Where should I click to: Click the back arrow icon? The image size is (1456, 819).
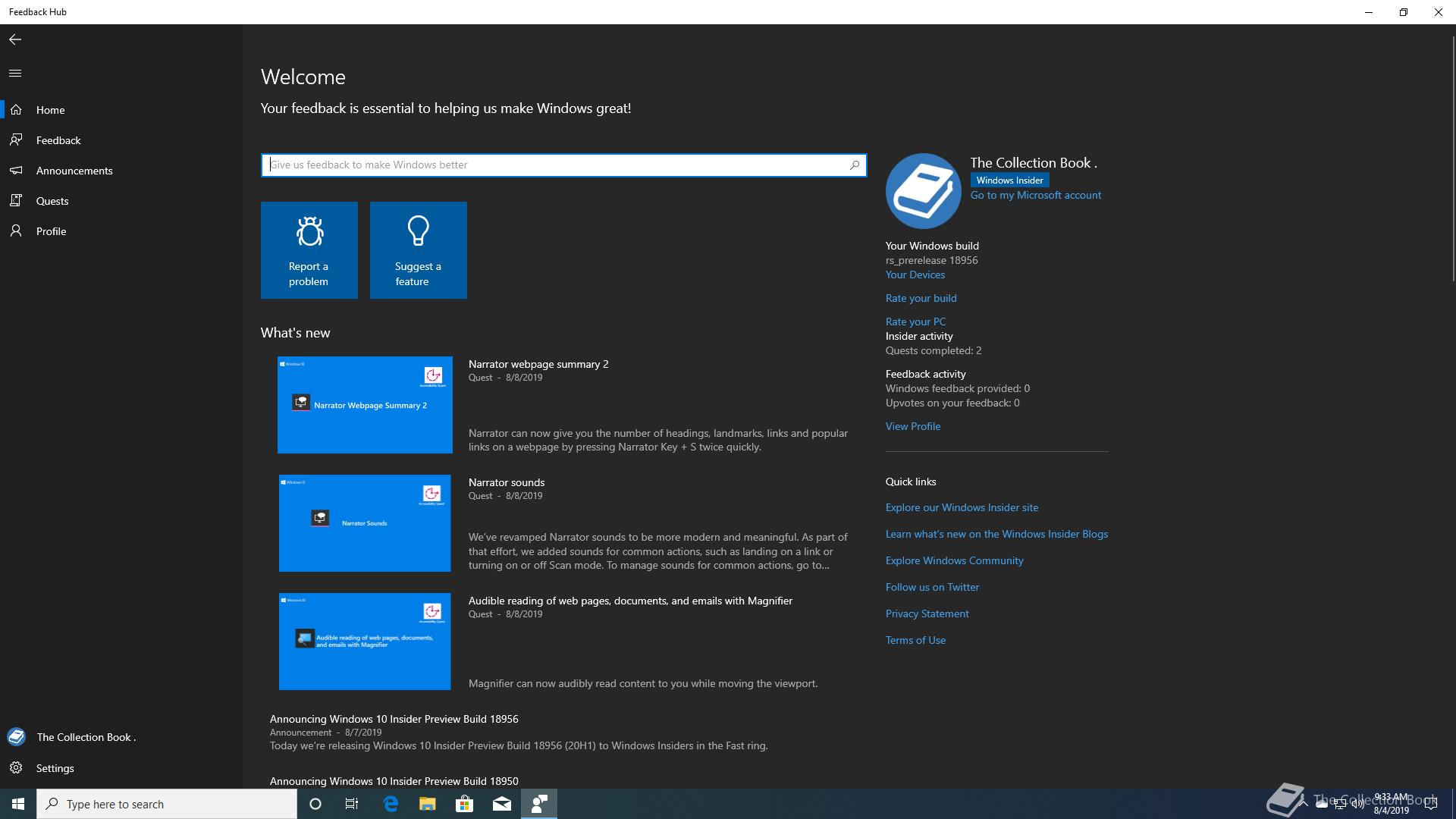15,39
